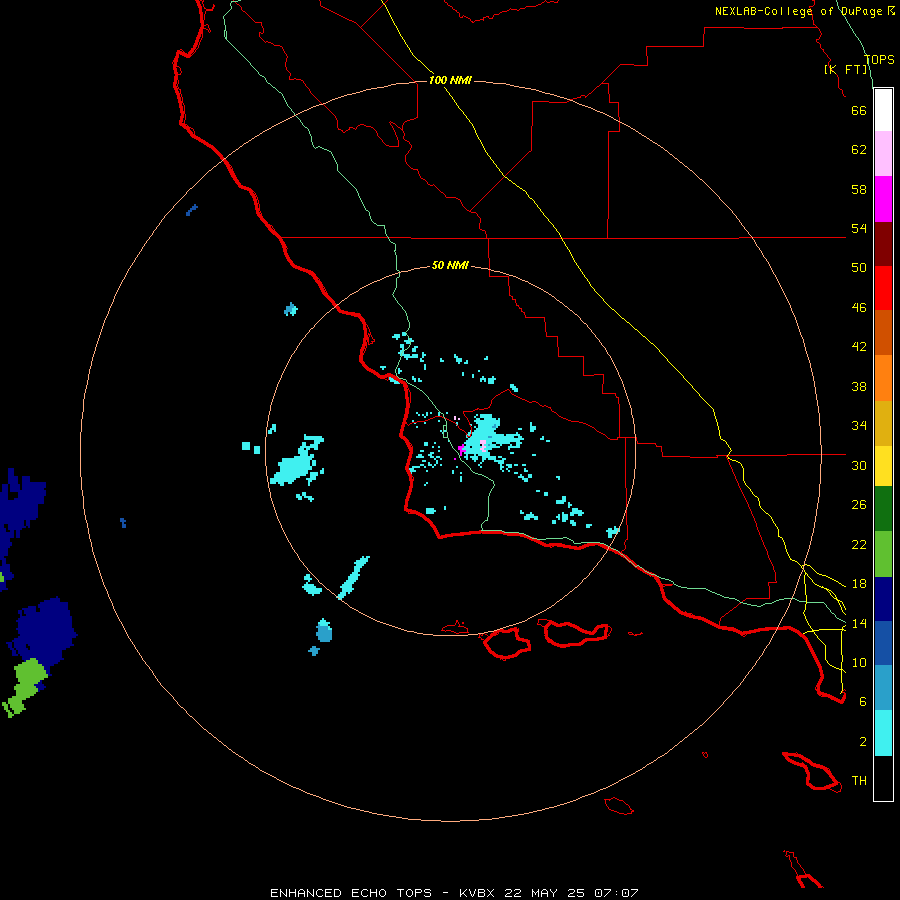Click the magenta 58 kft legend swatch
Viewport: 900px width, 900px height.
(883, 199)
